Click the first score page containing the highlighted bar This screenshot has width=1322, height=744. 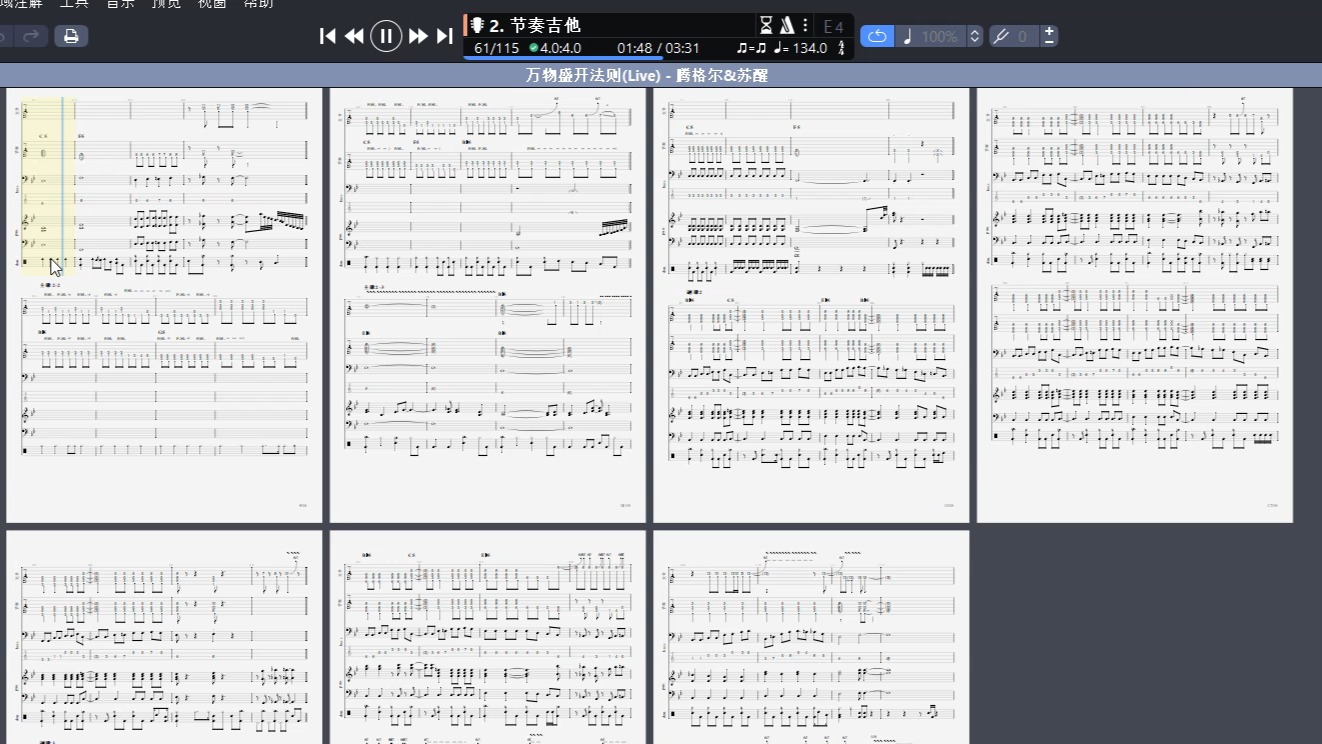coord(164,305)
